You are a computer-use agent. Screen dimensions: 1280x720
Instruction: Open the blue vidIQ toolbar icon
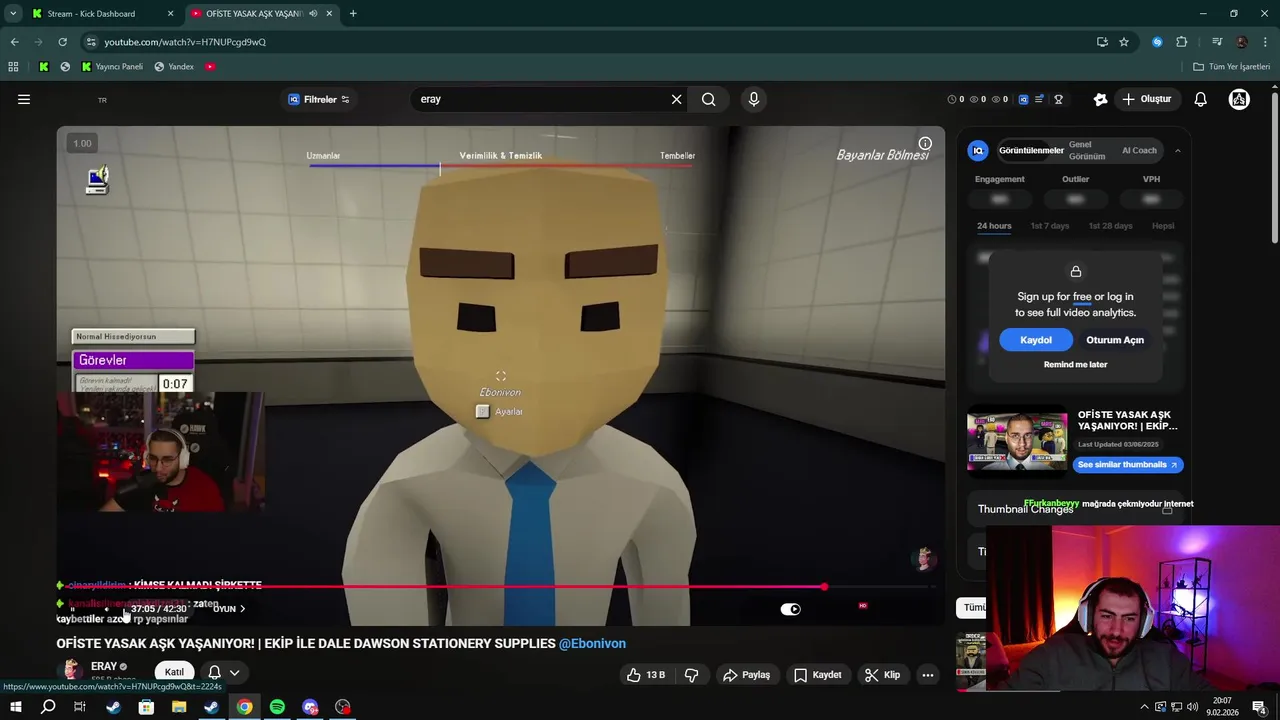(1023, 99)
